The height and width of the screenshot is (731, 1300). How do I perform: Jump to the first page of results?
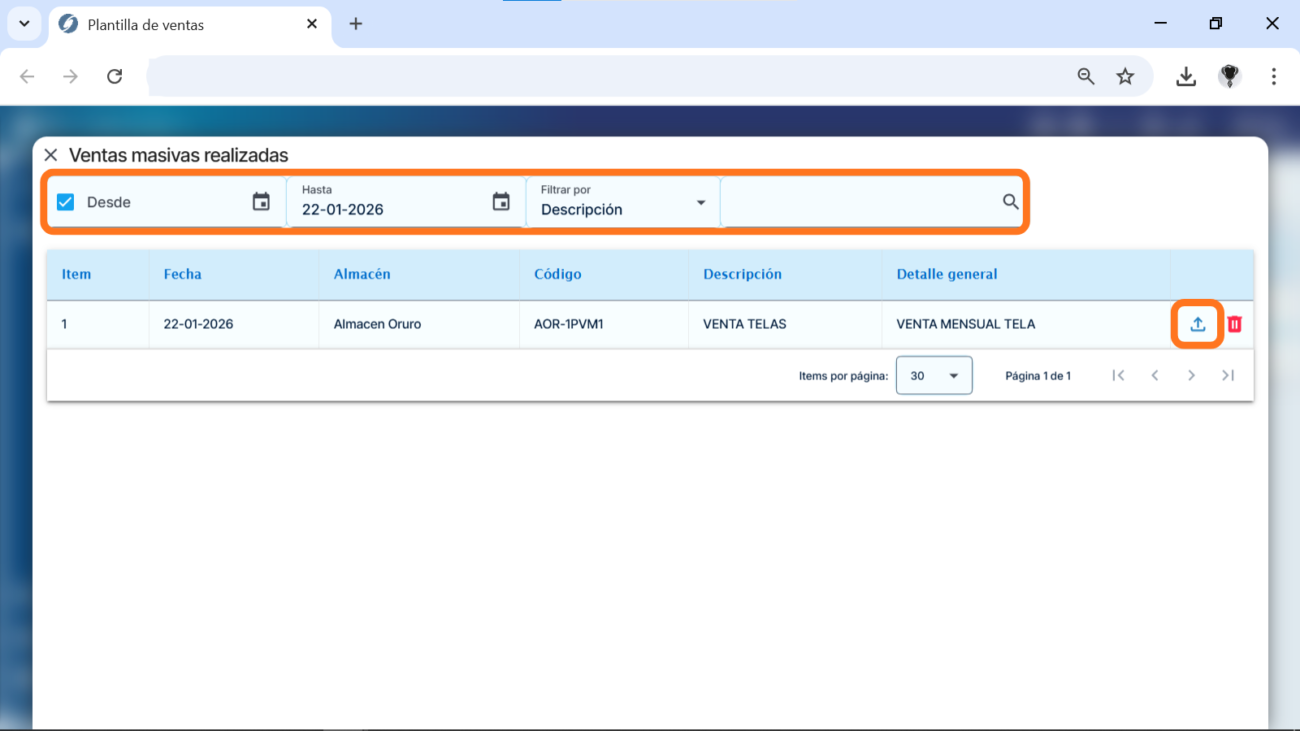(x=1118, y=375)
